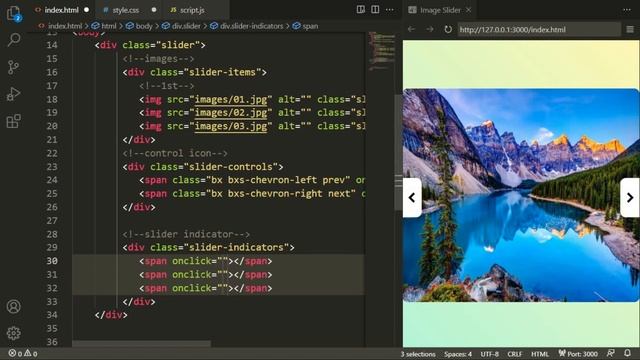Click the preview URL address field
This screenshot has width=640, height=360.
tap(539, 29)
